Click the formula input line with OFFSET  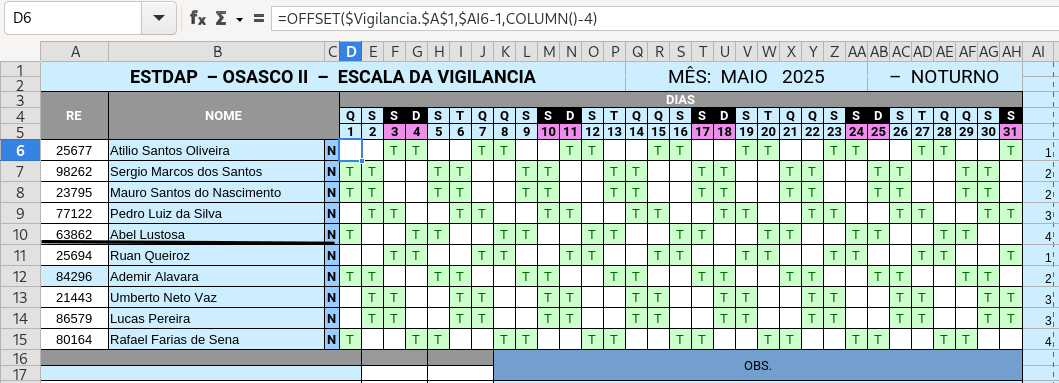[664, 18]
